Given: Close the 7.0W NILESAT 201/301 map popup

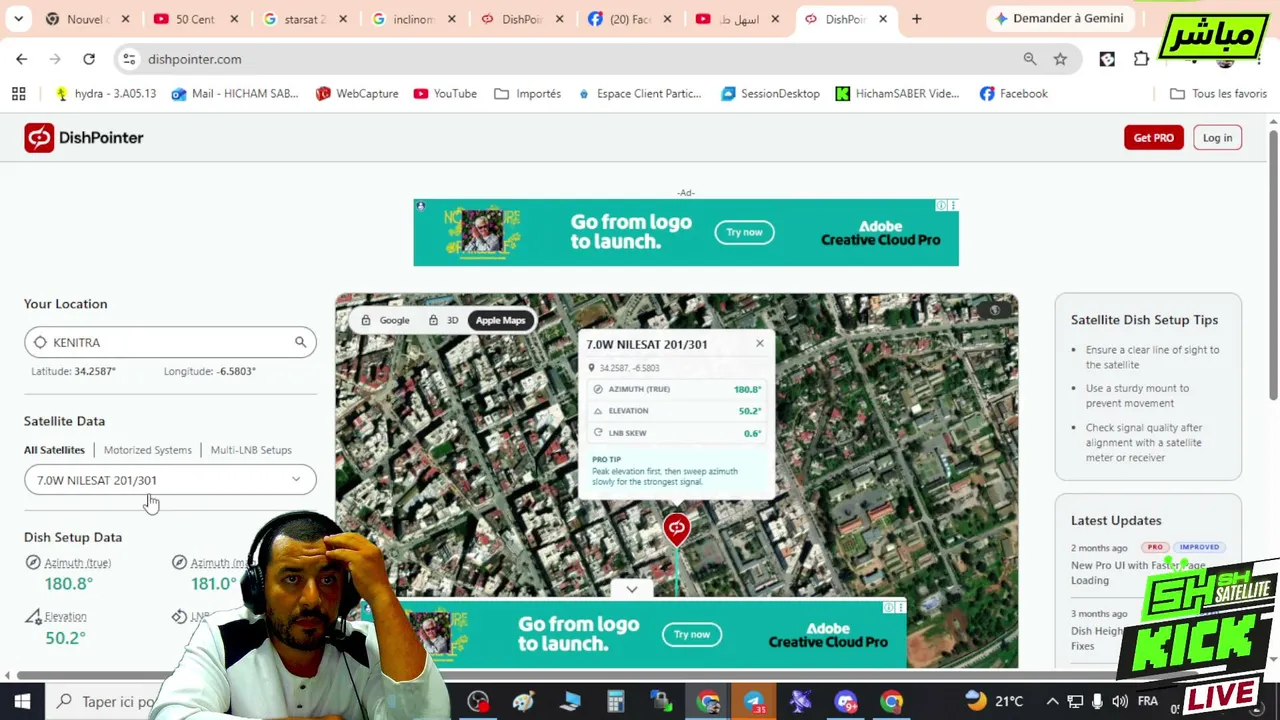Looking at the screenshot, I should (760, 344).
